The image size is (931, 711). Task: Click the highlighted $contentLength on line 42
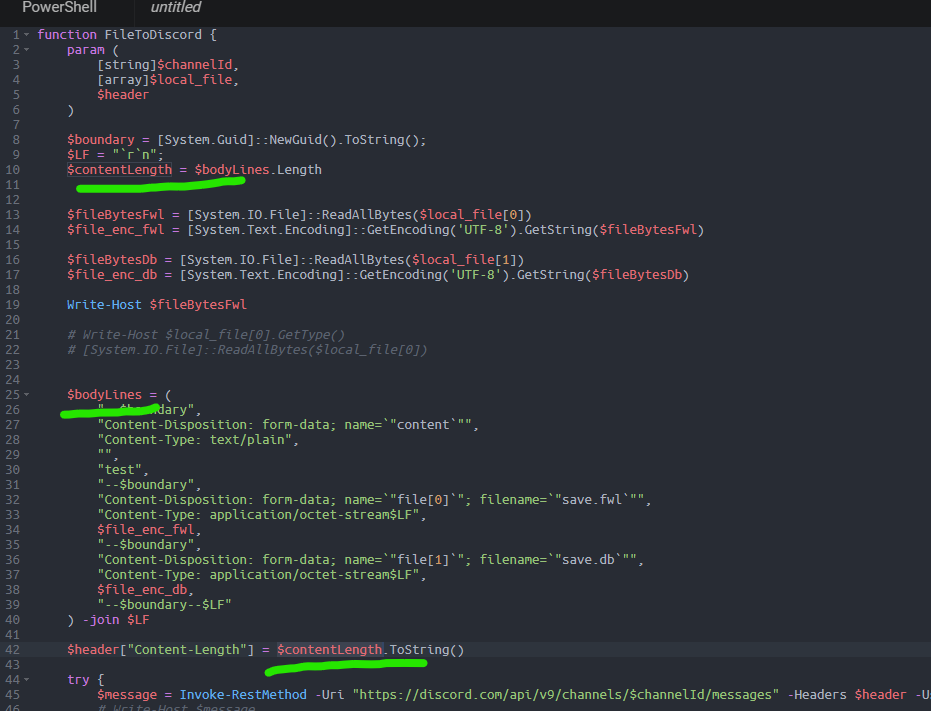tap(330, 650)
